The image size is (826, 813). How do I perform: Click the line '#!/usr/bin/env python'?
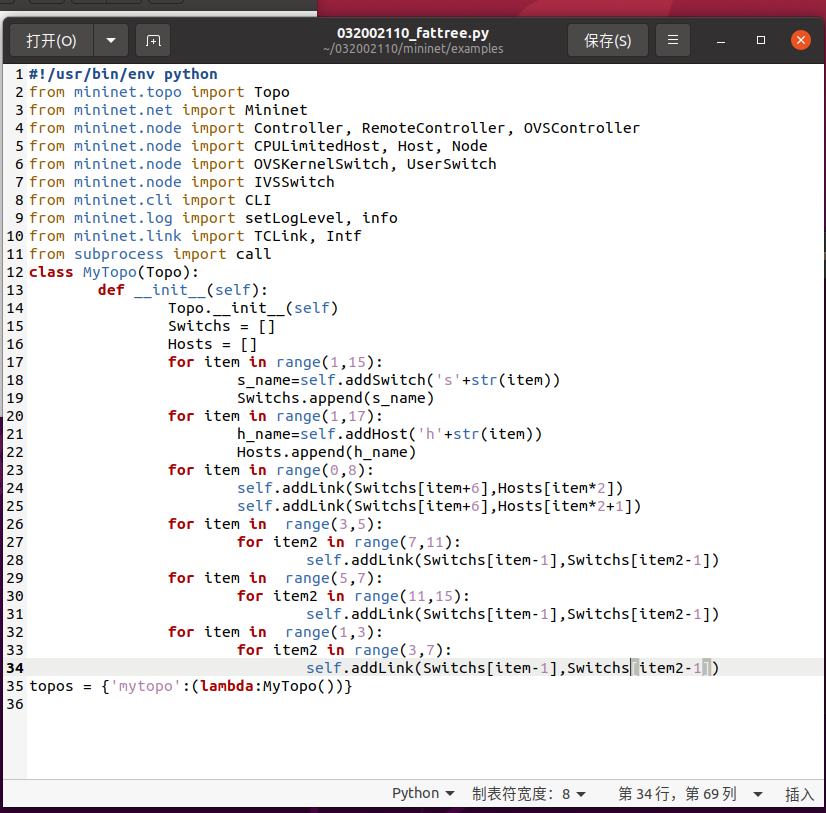(123, 74)
